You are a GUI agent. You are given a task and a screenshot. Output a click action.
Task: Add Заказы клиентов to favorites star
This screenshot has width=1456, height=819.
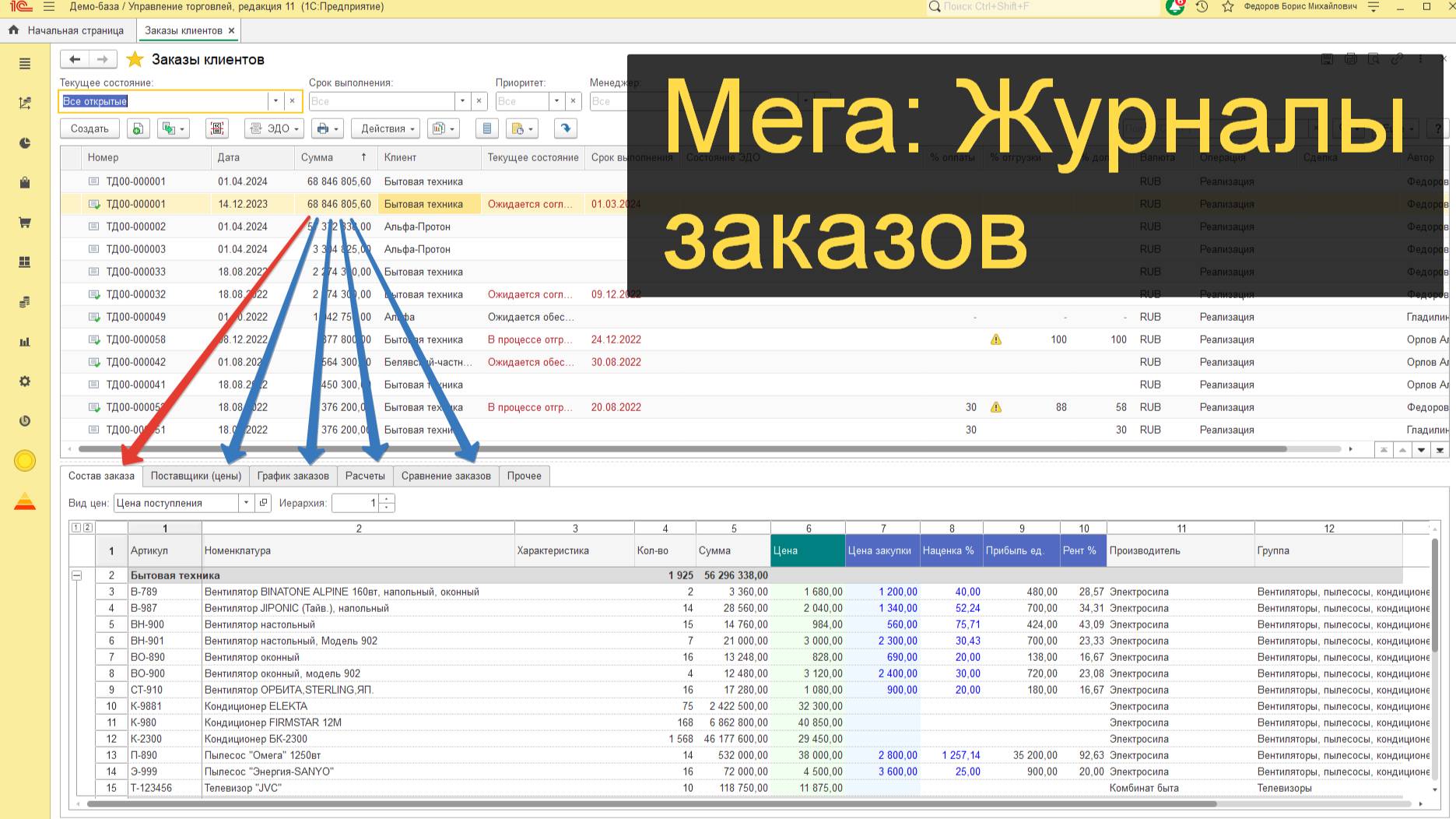(135, 59)
